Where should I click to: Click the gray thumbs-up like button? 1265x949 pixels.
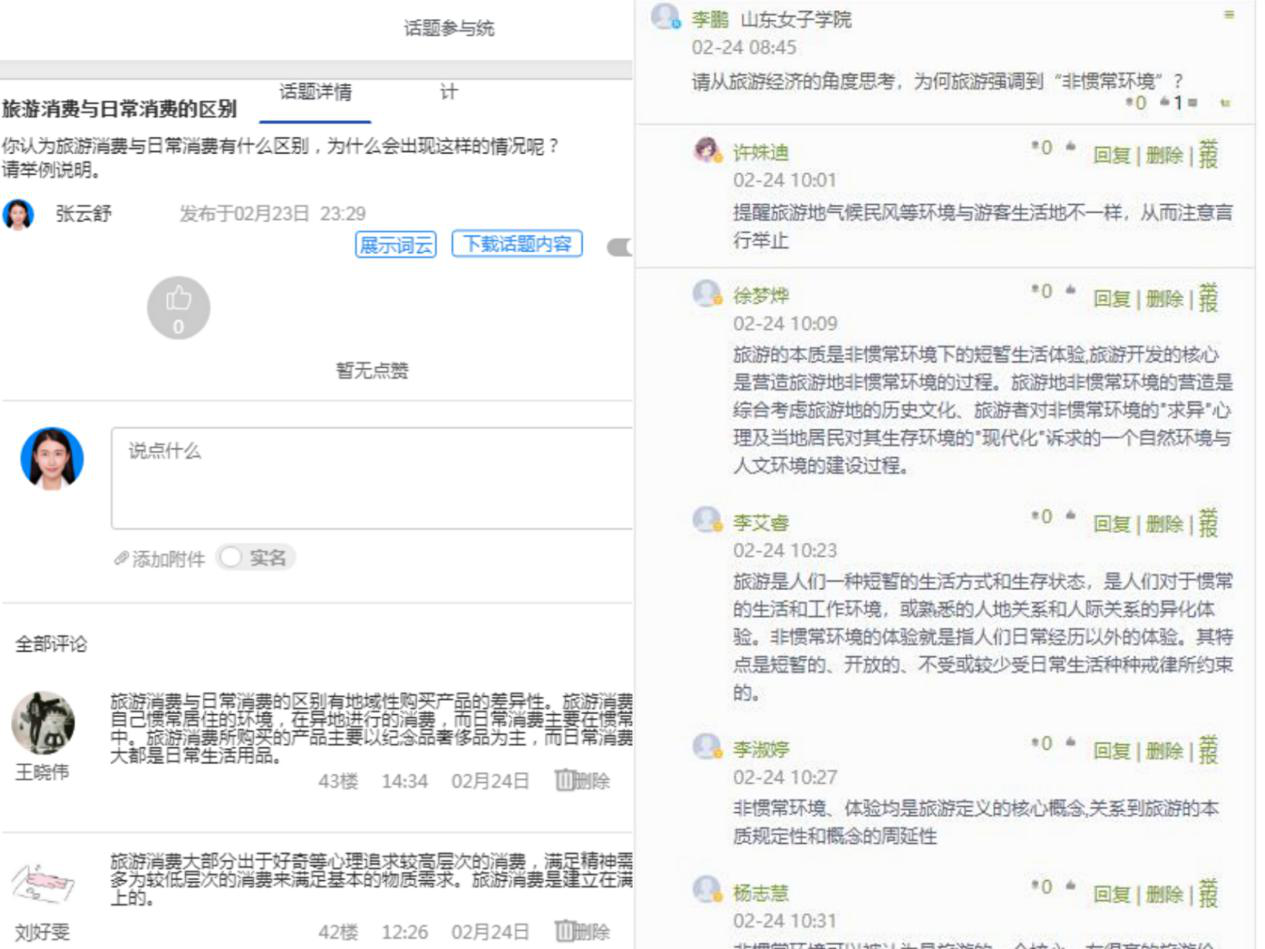(x=178, y=308)
